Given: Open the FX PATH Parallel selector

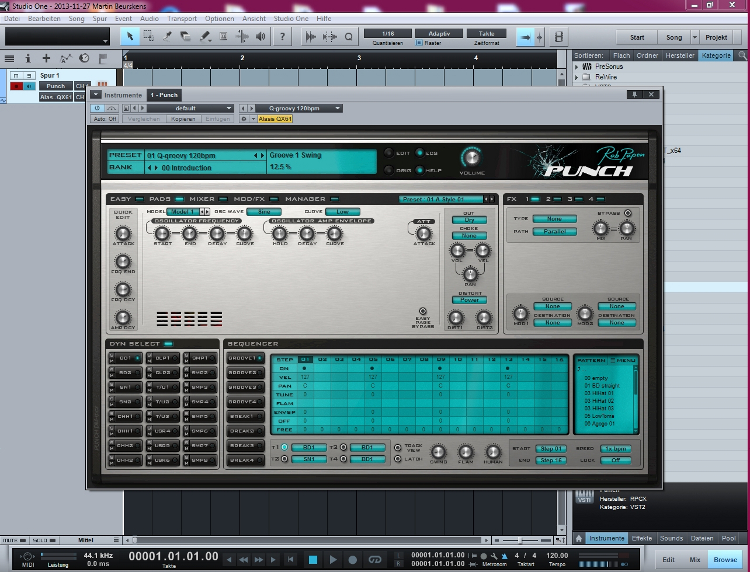Looking at the screenshot, I should click(x=554, y=231).
